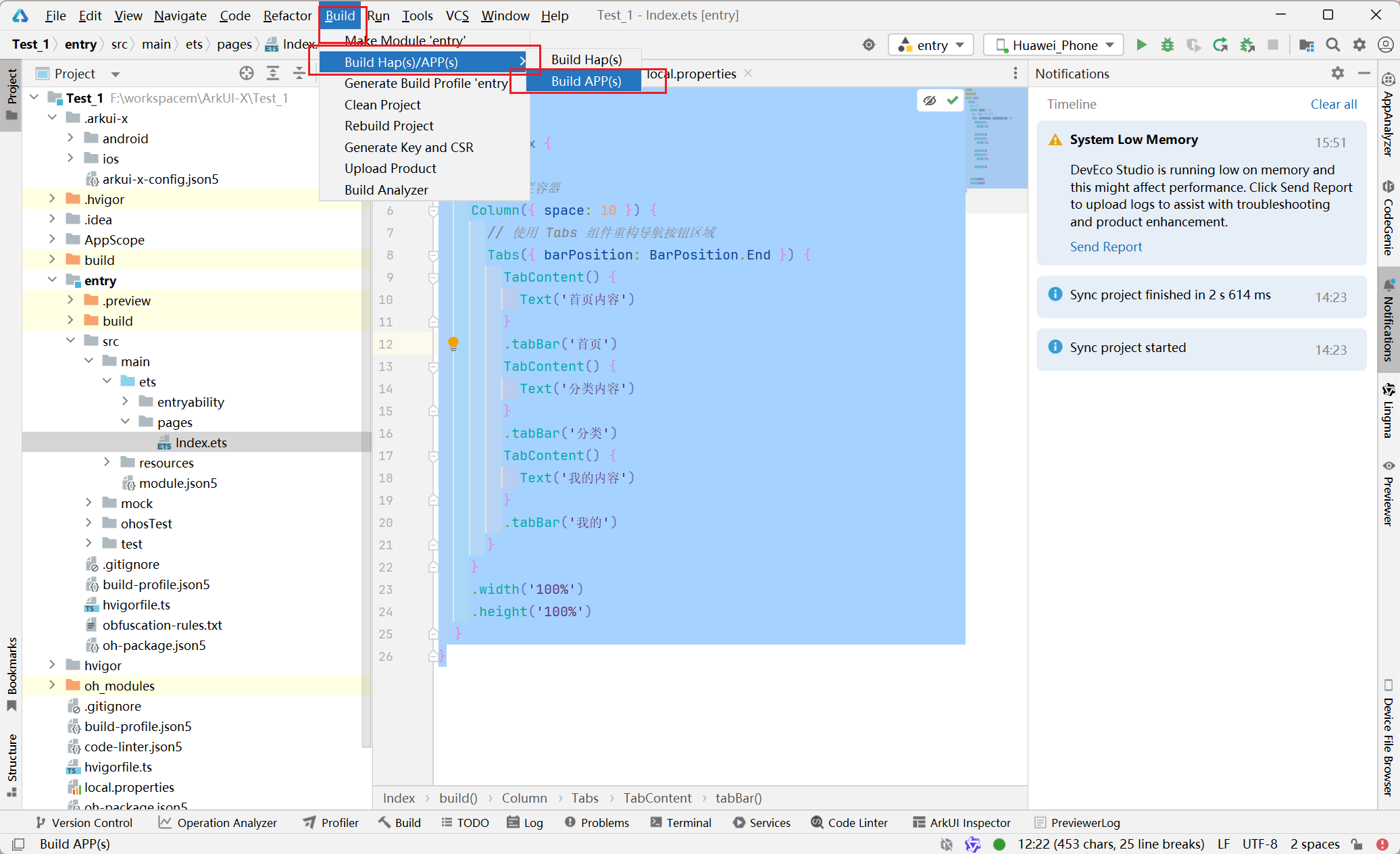Choose Clean Project from Build menu

[x=382, y=105]
